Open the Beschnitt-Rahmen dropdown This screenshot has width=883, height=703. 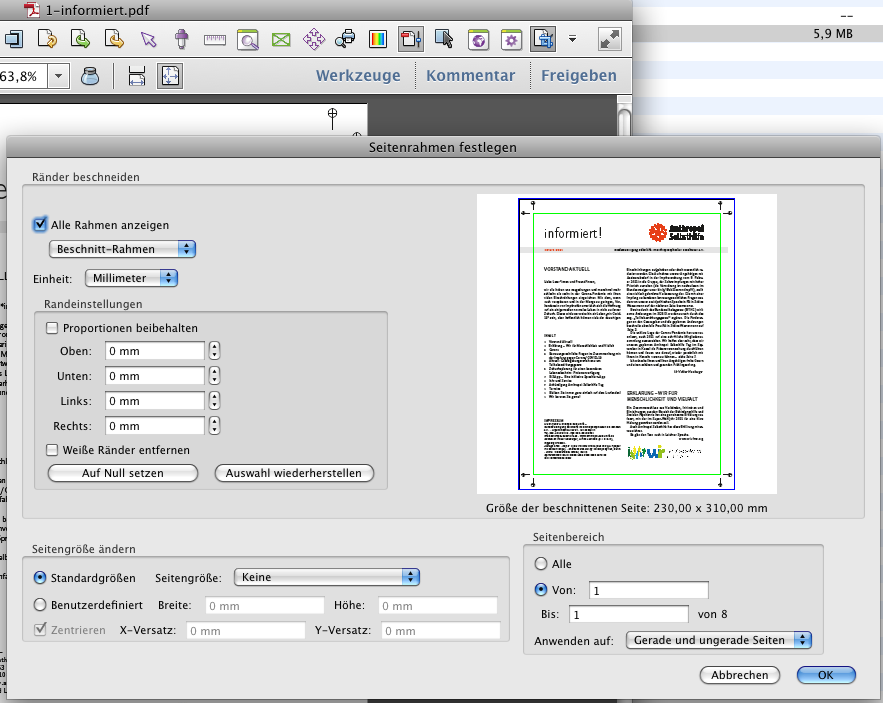pyautogui.click(x=122, y=249)
